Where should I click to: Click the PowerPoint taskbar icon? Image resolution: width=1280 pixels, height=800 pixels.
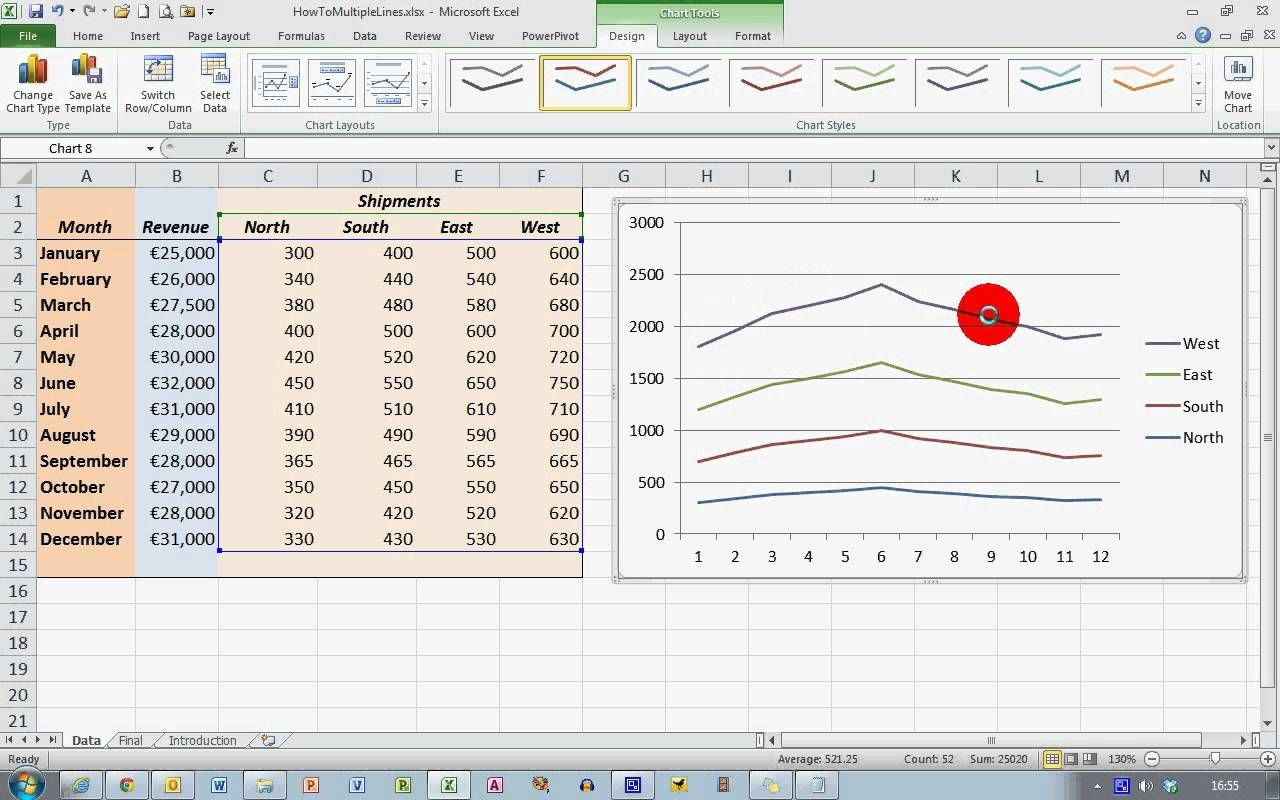(x=310, y=786)
